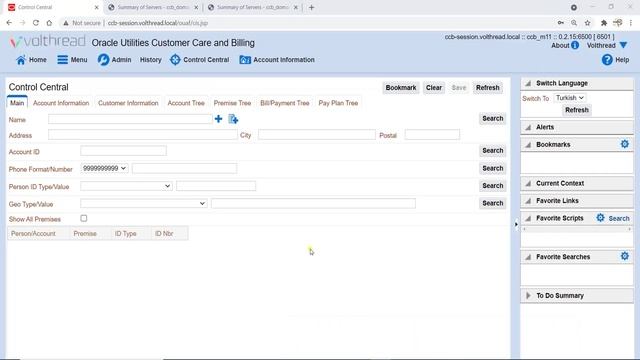Click the Home icon in navigation bar
640x360 pixels.
(20, 60)
